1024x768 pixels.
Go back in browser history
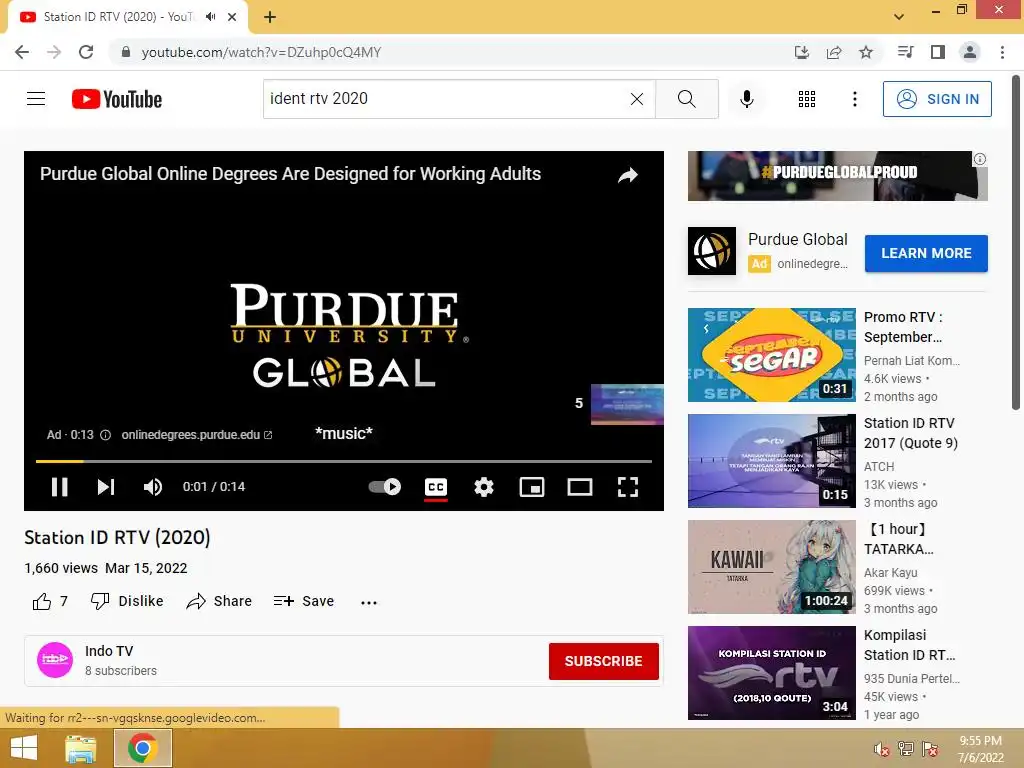(22, 52)
